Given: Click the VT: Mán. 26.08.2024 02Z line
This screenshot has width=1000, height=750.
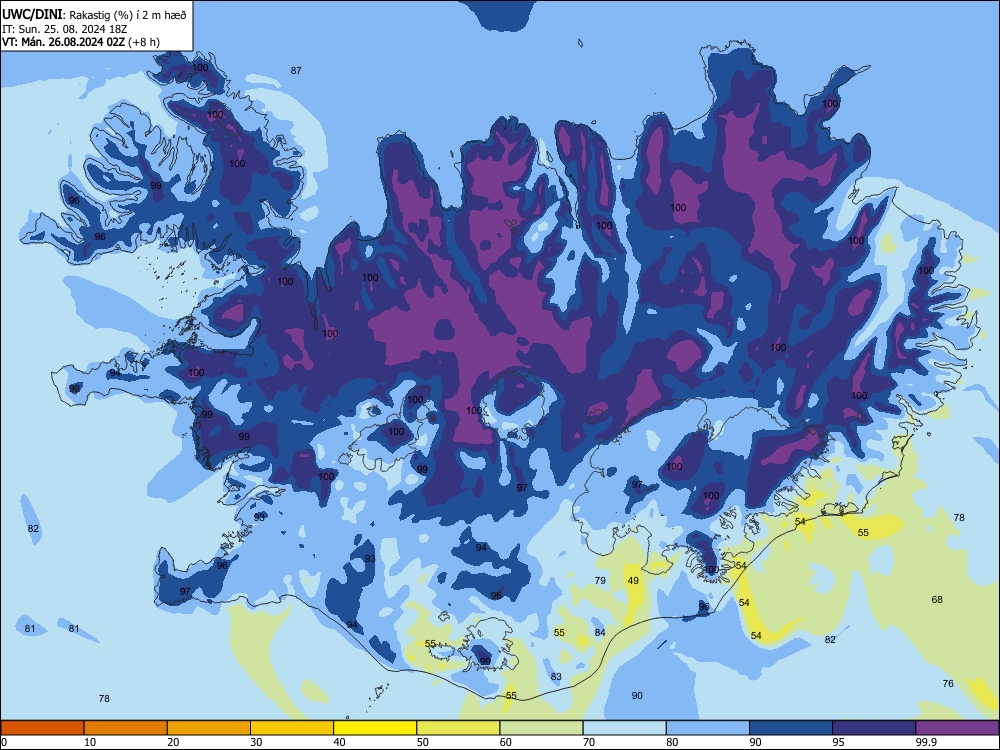Looking at the screenshot, I should pyautogui.click(x=63, y=42).
